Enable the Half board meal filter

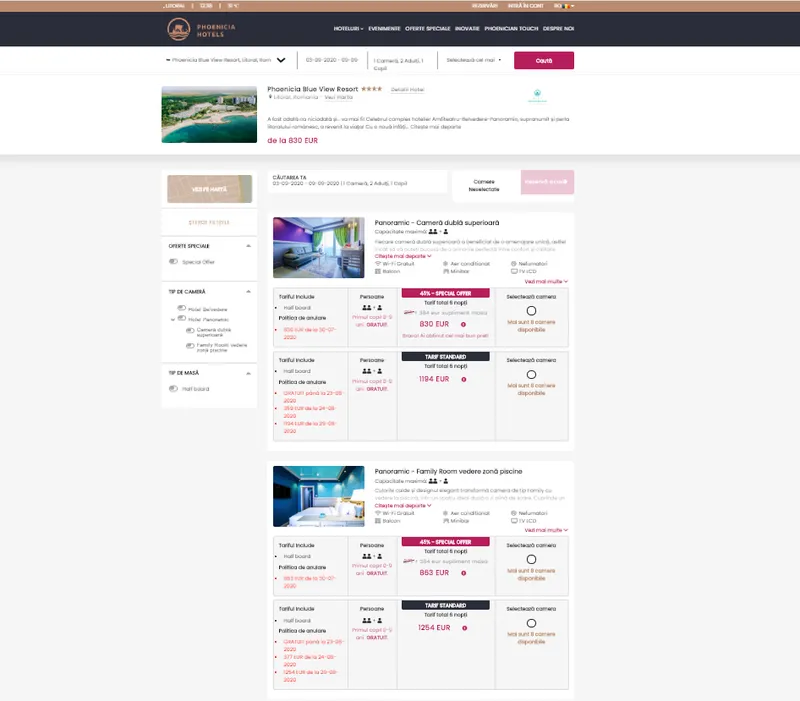174,389
